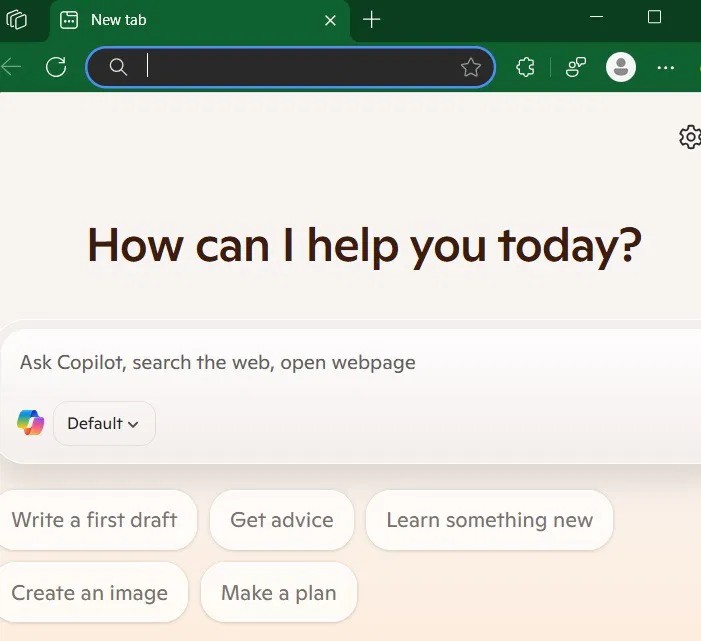The height and width of the screenshot is (641, 701).
Task: Click the people icon beside Extensions
Action: point(576,67)
